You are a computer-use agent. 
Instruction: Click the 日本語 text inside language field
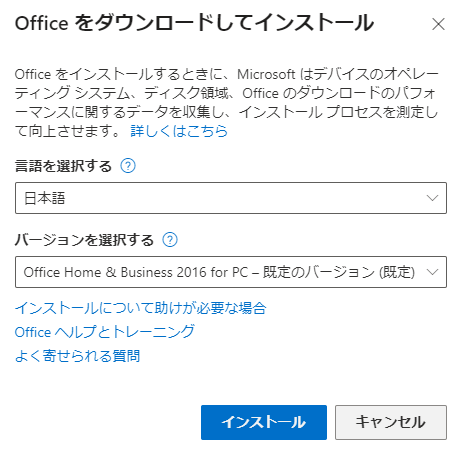[44, 198]
